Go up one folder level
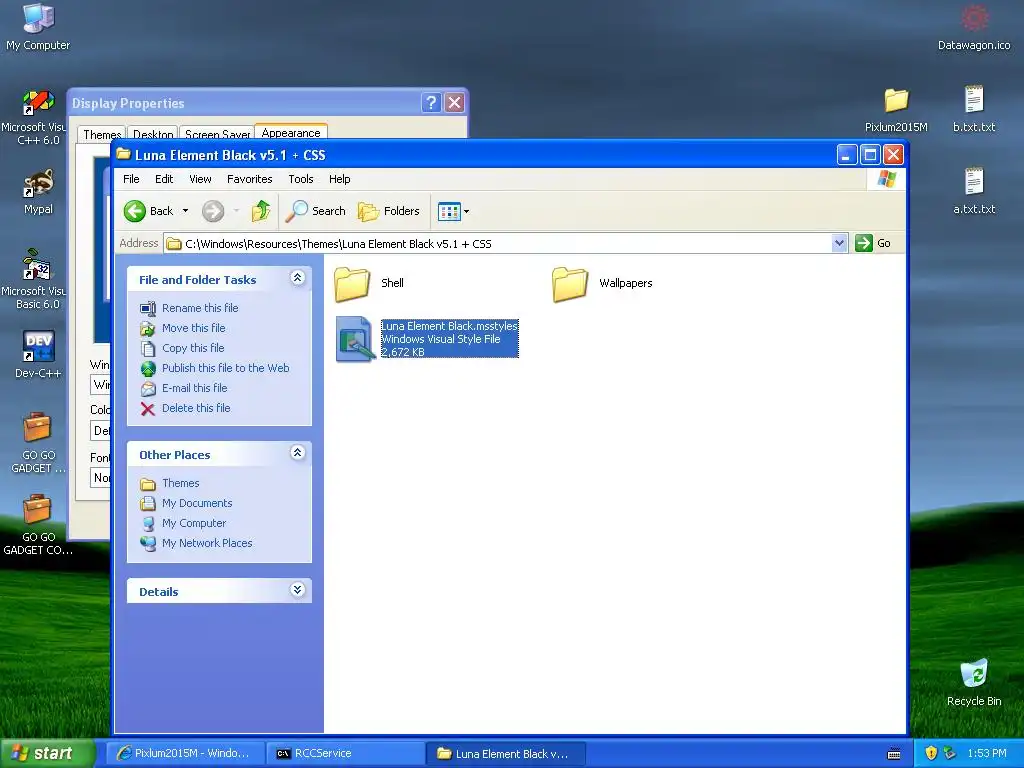 [x=261, y=211]
